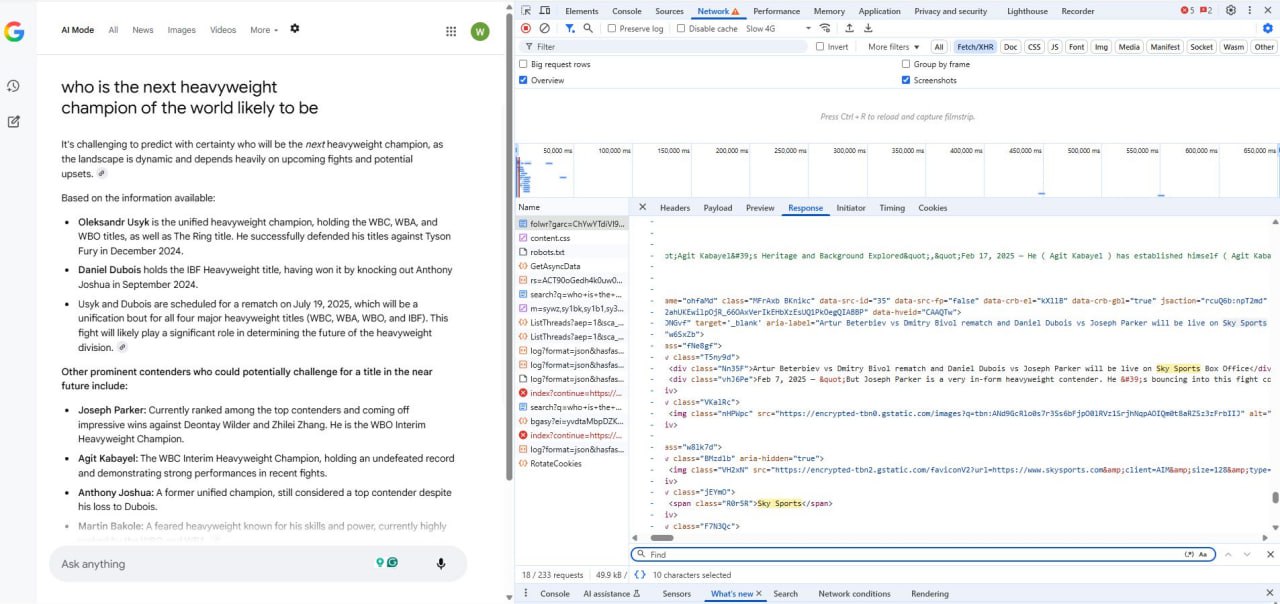Open AI assistance drawer tab

coord(612,594)
